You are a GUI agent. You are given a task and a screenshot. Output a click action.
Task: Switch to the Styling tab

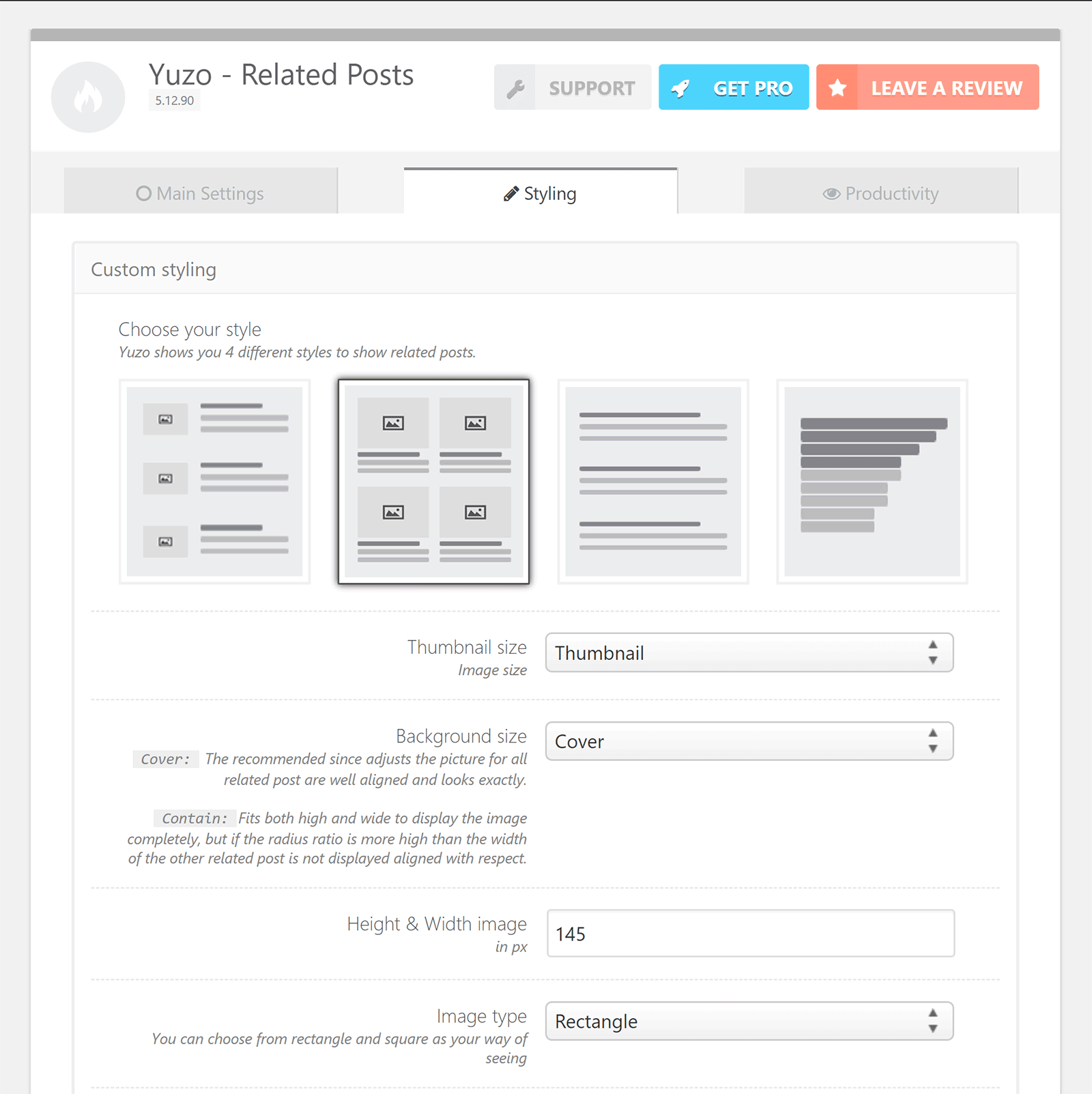(x=541, y=191)
